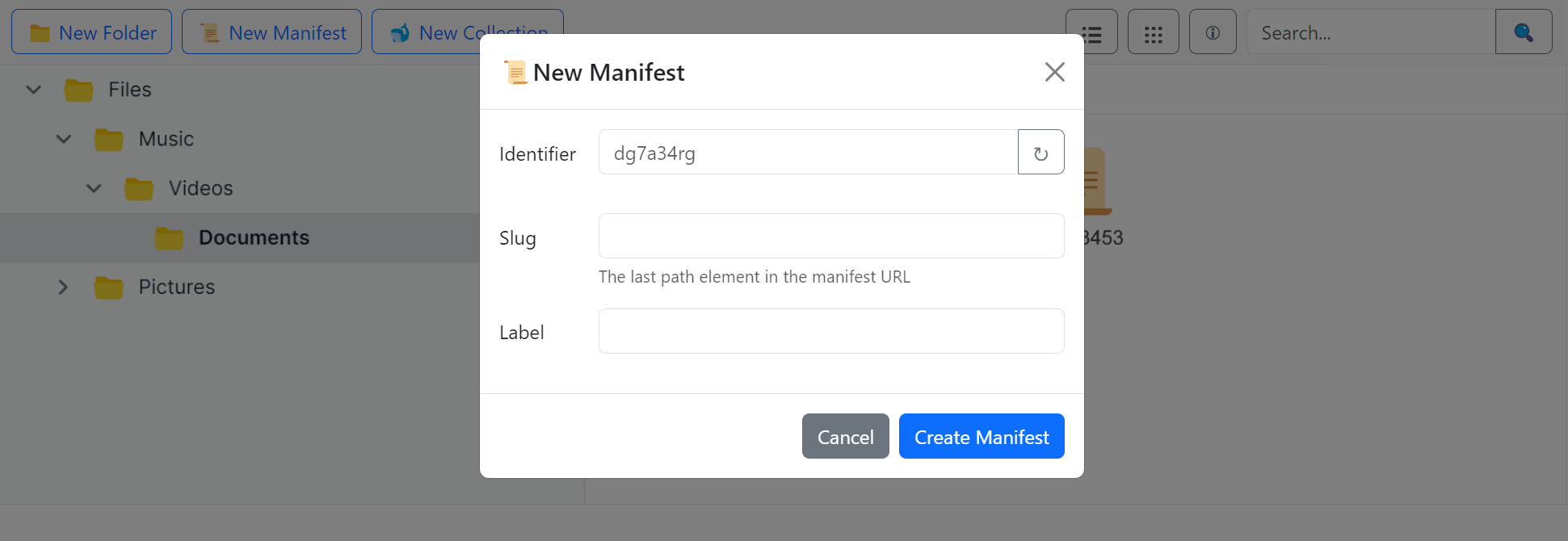
Task: Click the Documents folder icon
Action: (x=170, y=237)
